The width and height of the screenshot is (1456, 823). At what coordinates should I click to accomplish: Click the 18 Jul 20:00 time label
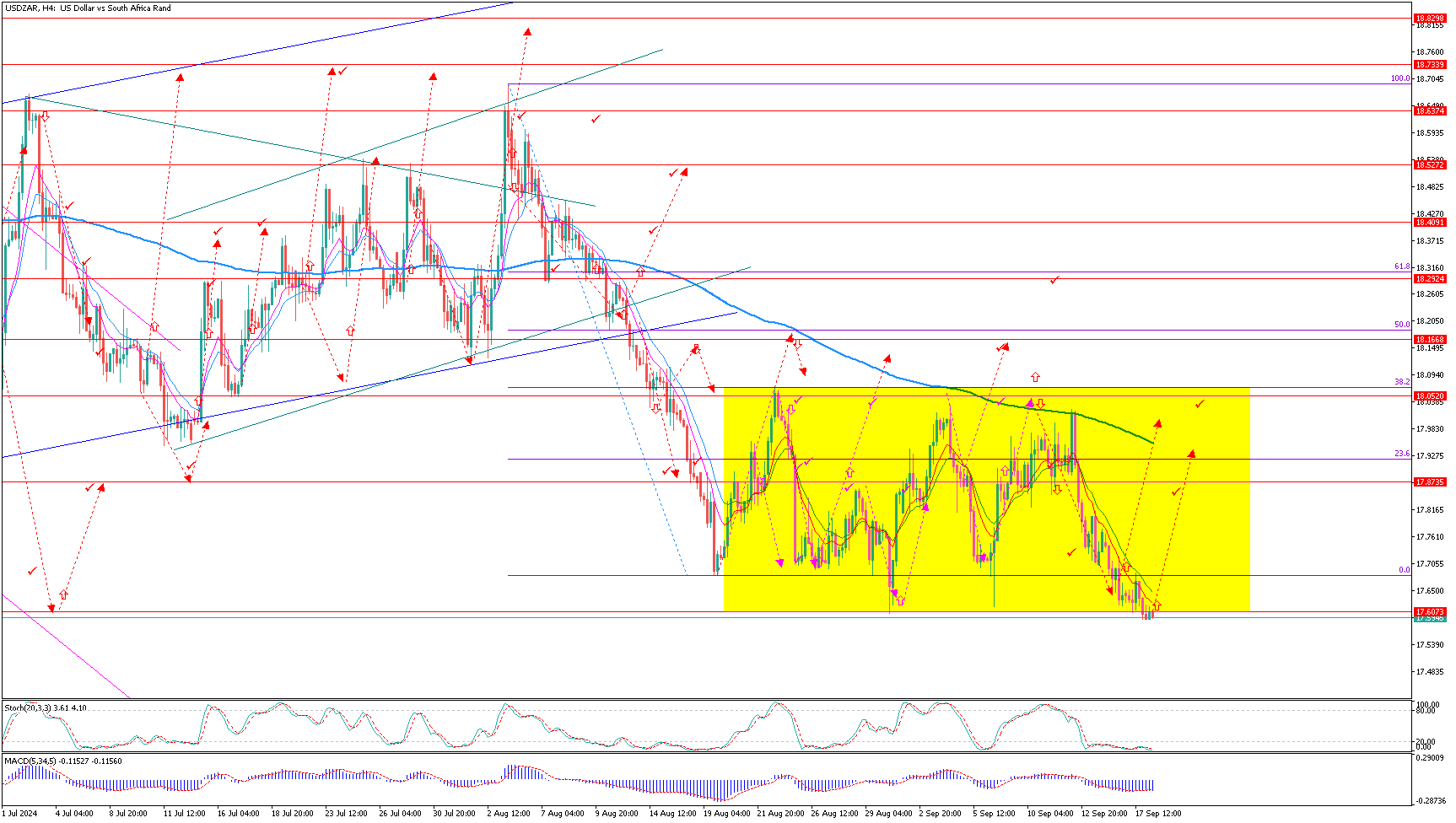(x=293, y=814)
